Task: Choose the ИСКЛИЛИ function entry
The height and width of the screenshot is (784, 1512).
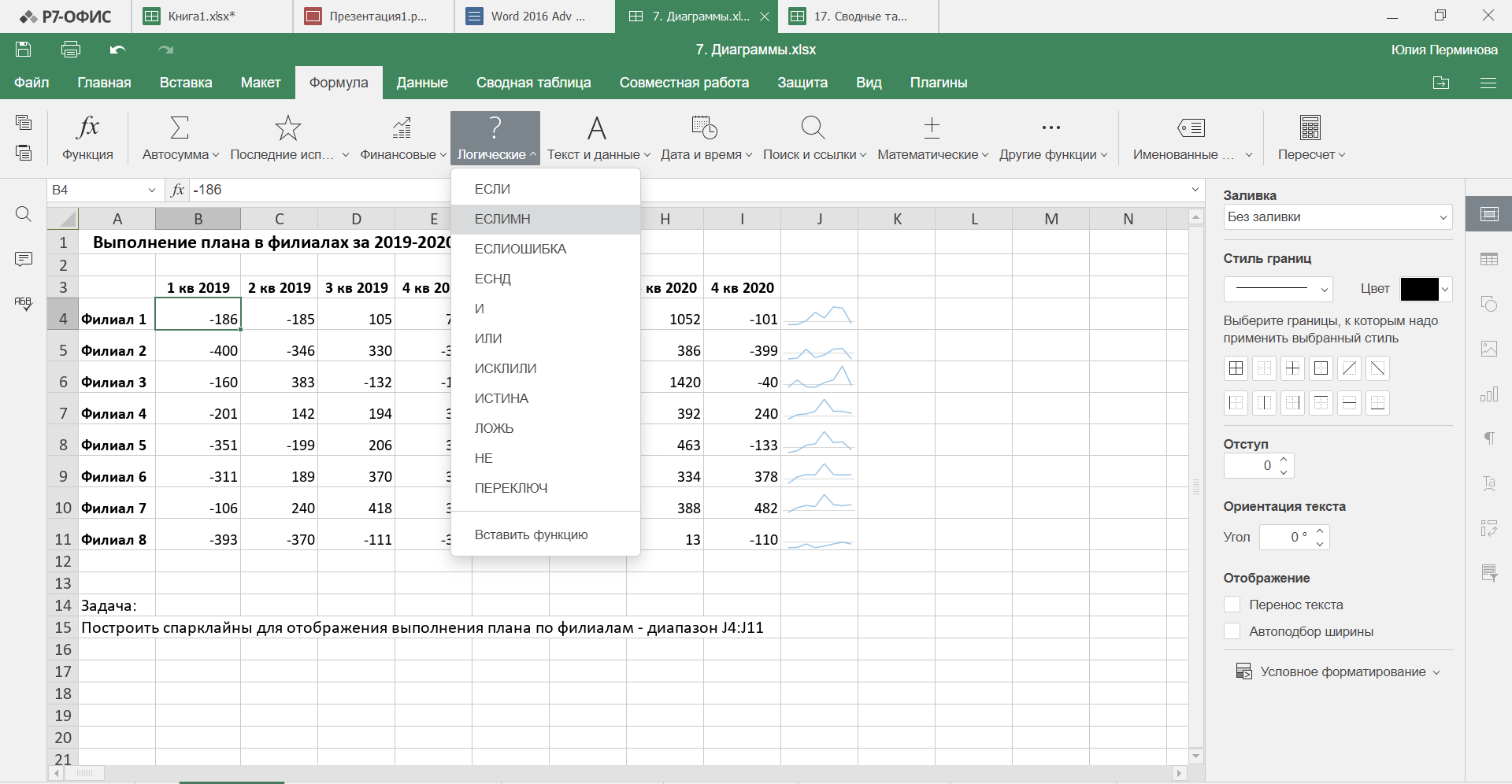Action: [546, 368]
